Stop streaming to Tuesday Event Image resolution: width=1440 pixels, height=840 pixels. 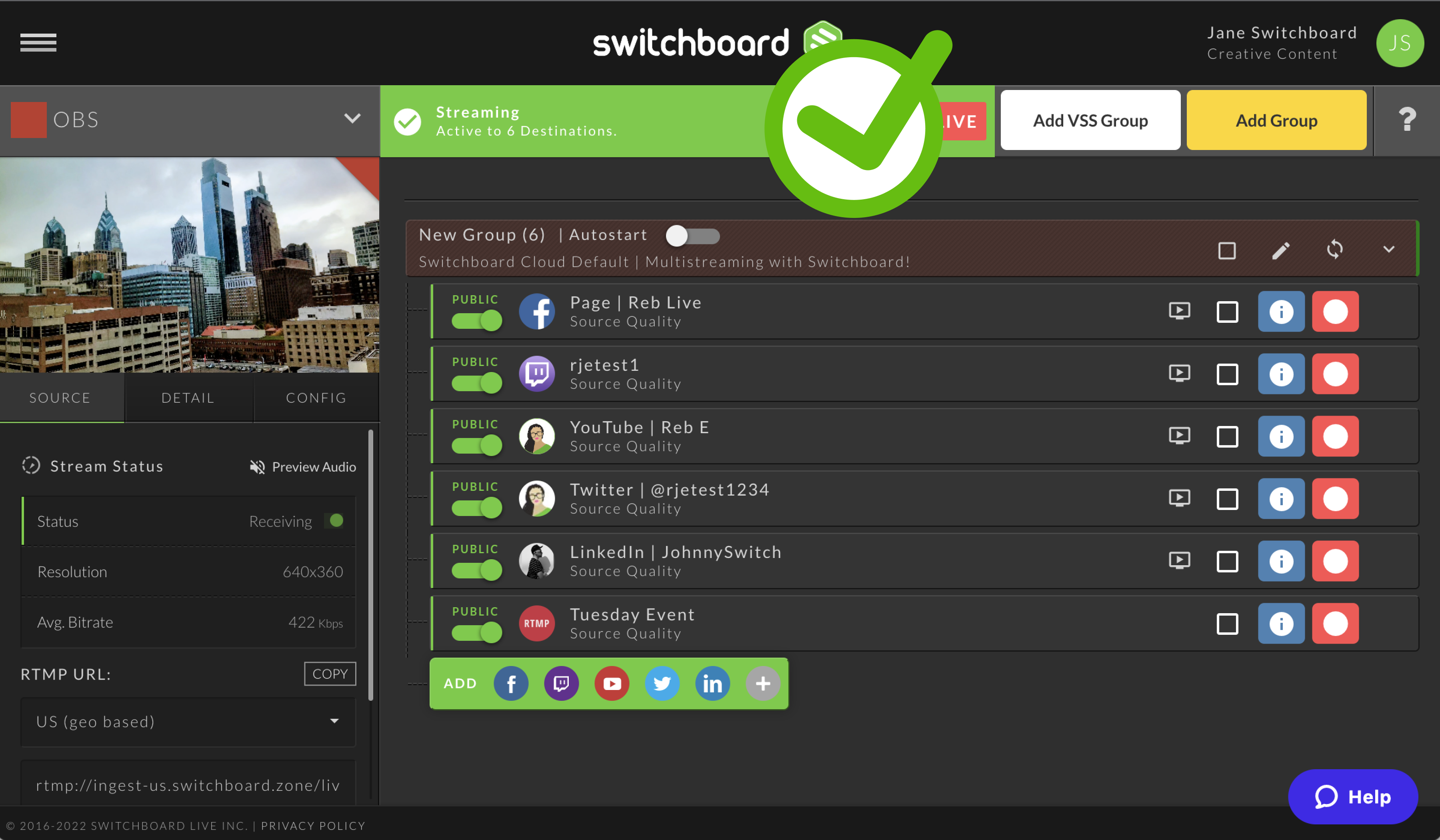(1335, 623)
